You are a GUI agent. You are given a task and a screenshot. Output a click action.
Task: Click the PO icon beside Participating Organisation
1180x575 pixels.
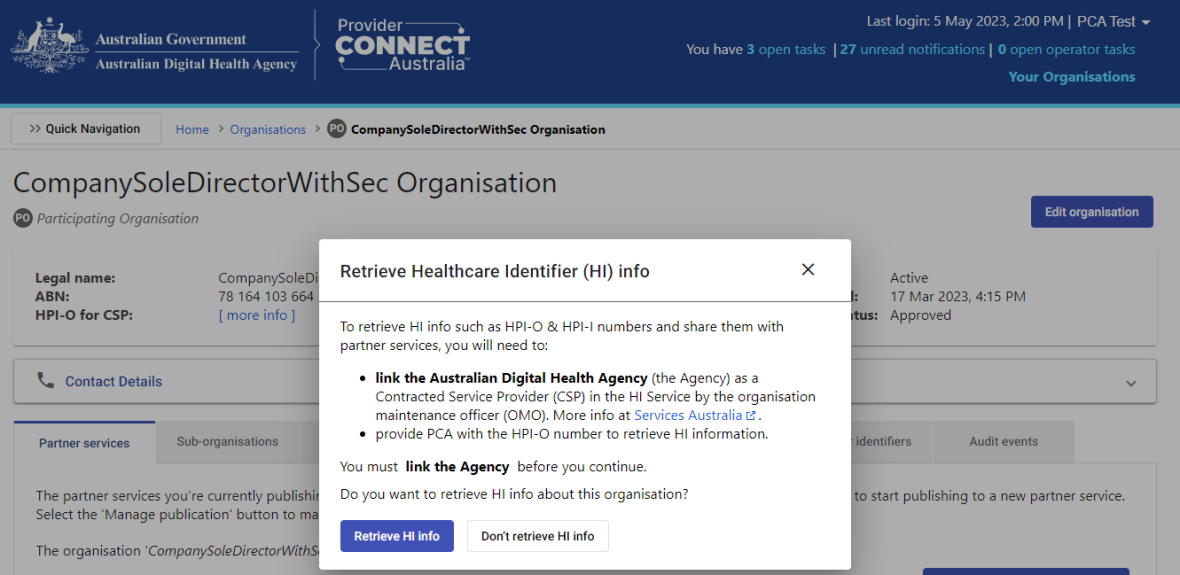pyautogui.click(x=23, y=218)
